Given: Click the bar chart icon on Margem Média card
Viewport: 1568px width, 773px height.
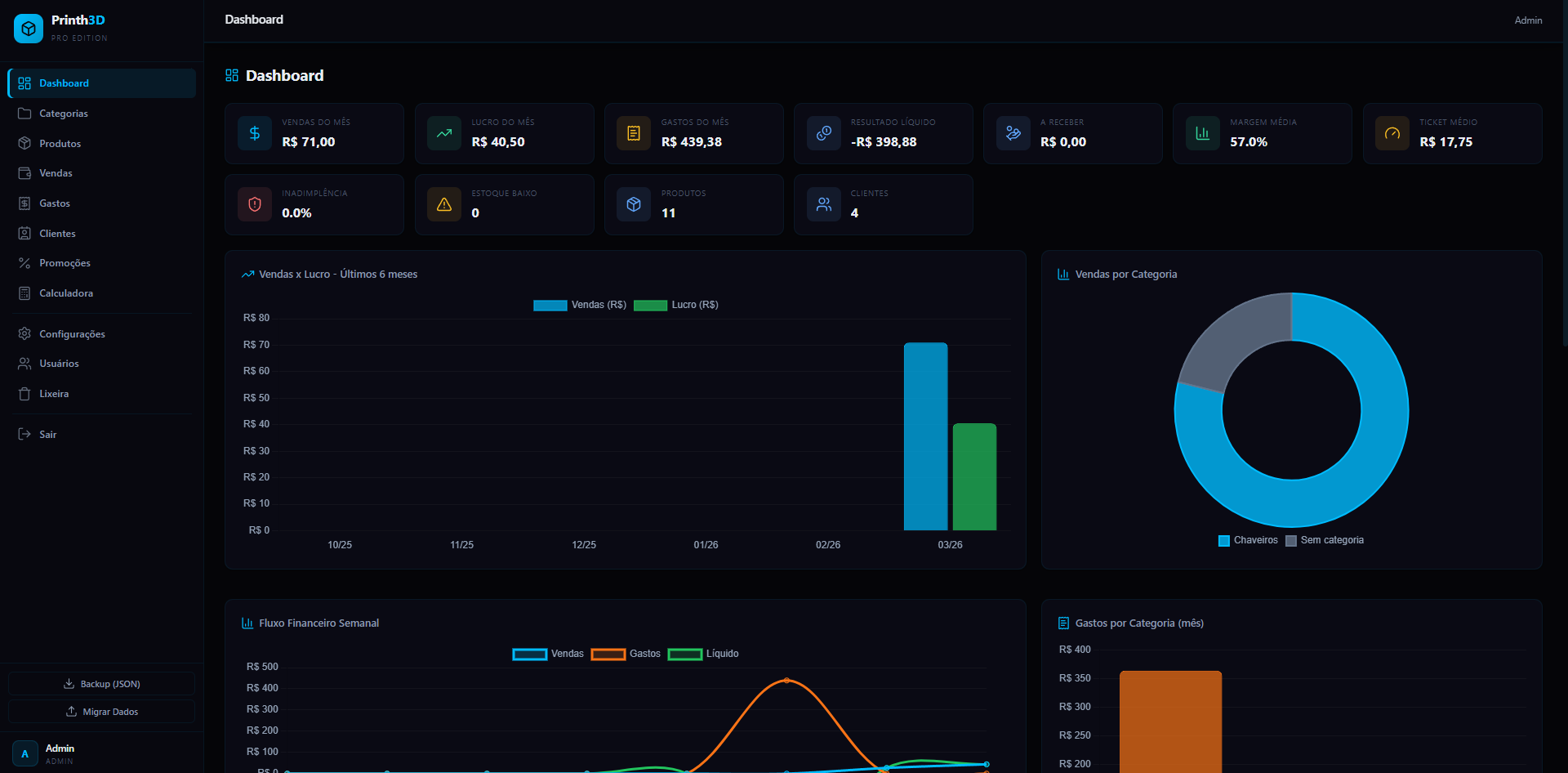Looking at the screenshot, I should pyautogui.click(x=1203, y=133).
